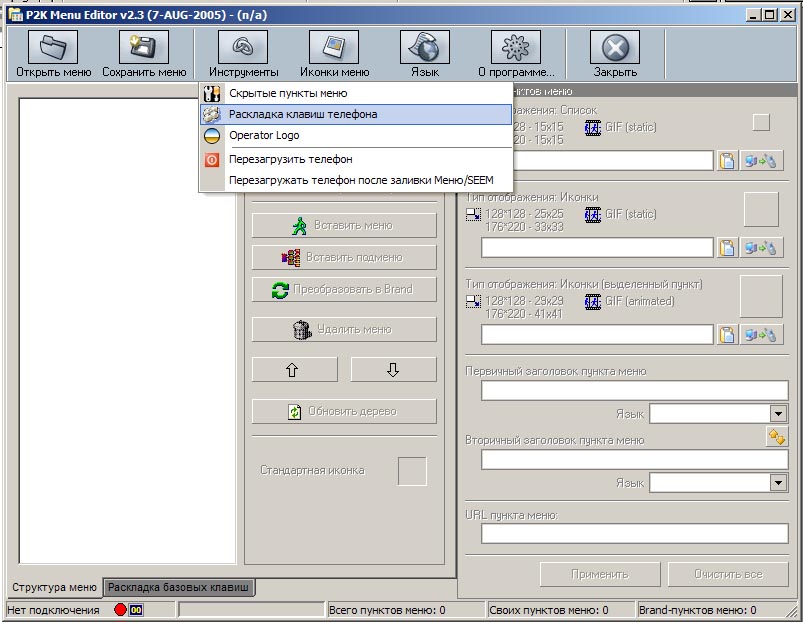The height and width of the screenshot is (622, 803).
Task: Open the 'Язык' language toolbar button
Action: pos(425,54)
